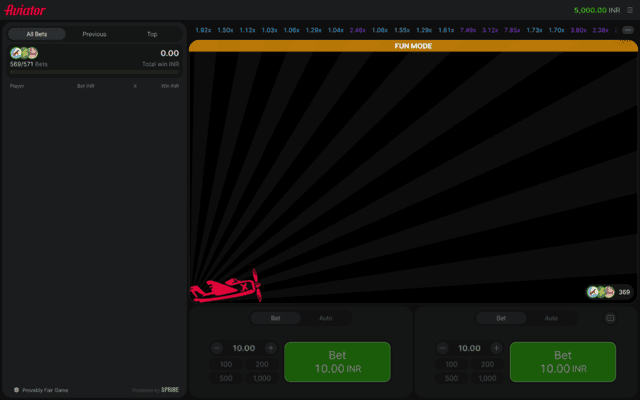Click the 2.46x history multiplier
Viewport: 640px width, 400px height.
[x=358, y=30]
